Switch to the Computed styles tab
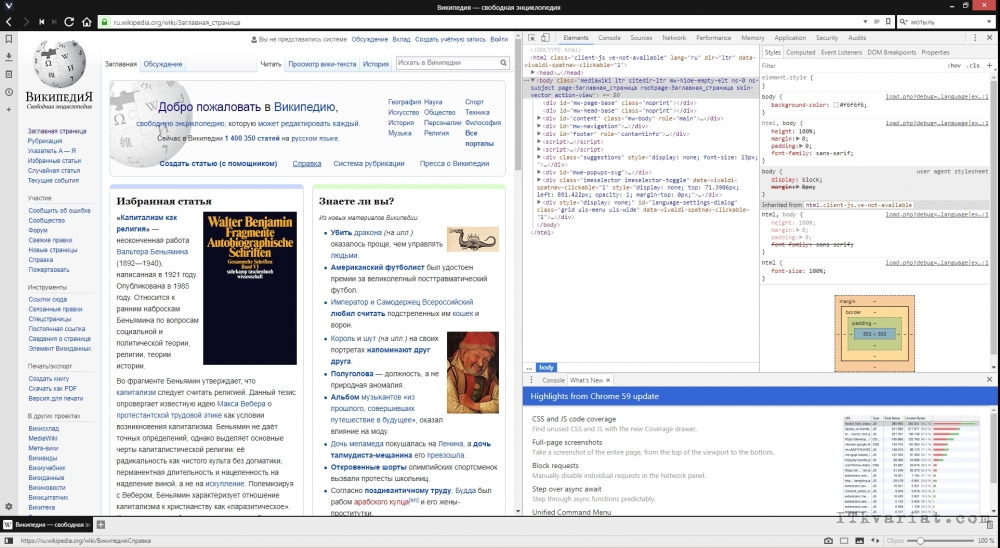 pyautogui.click(x=800, y=52)
